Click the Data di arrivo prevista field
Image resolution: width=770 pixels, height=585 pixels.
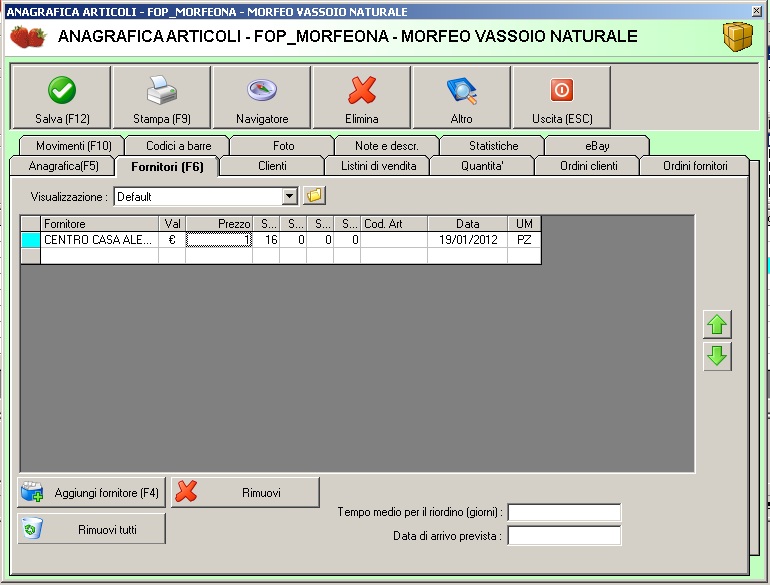click(564, 535)
